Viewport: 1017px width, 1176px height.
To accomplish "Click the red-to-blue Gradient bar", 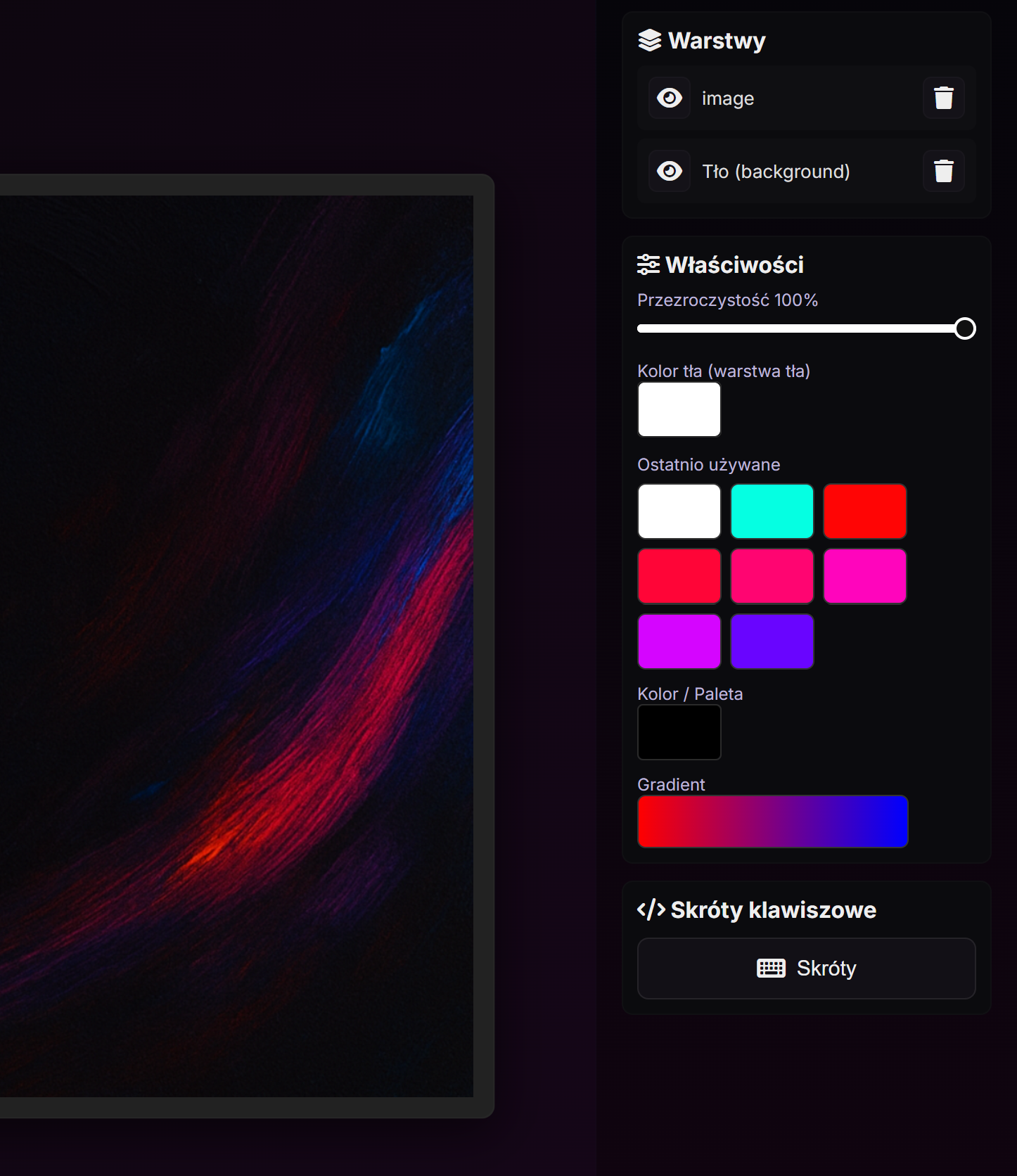I will pyautogui.click(x=772, y=822).
